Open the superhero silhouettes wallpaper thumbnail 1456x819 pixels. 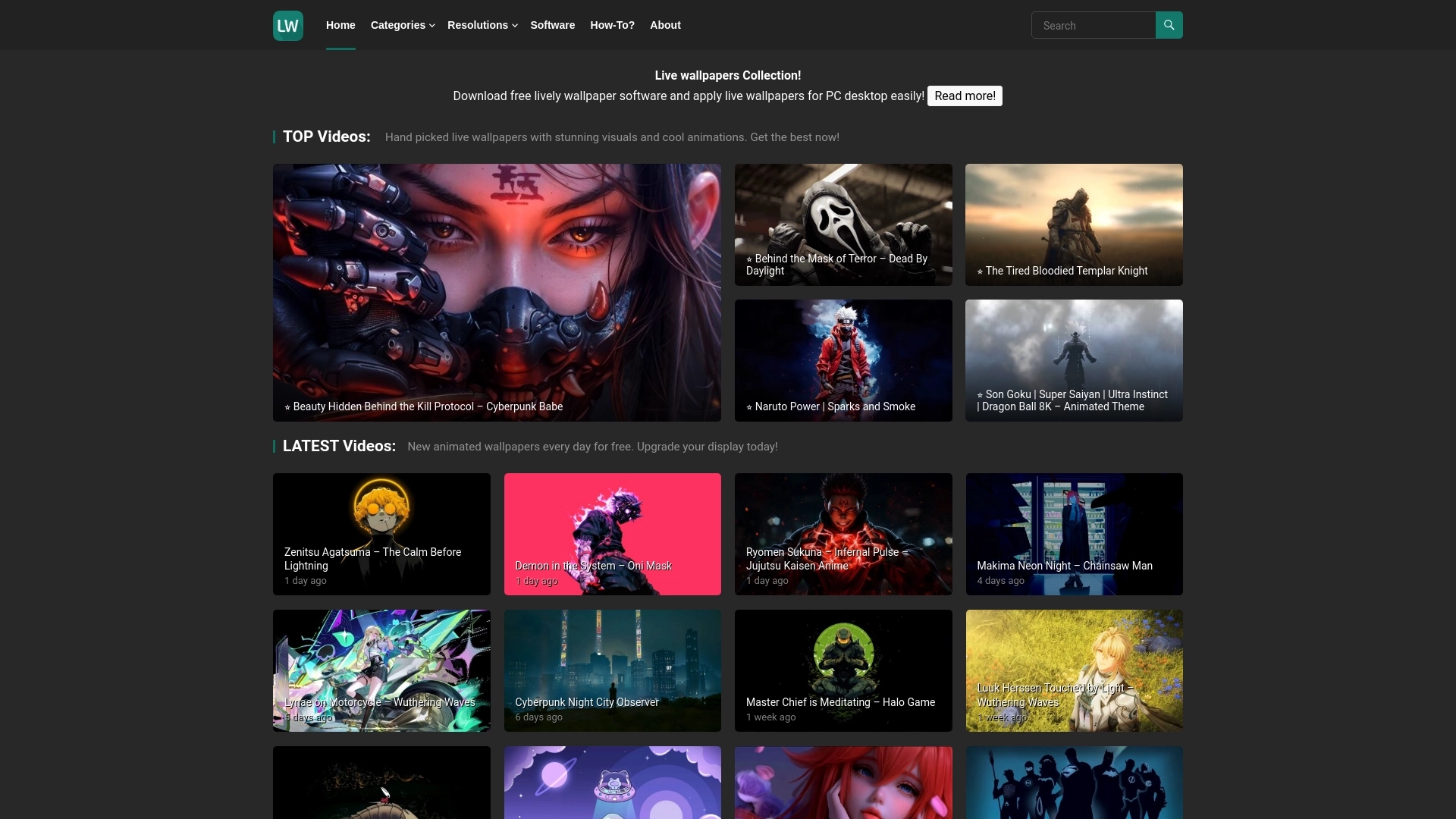pos(1075,783)
